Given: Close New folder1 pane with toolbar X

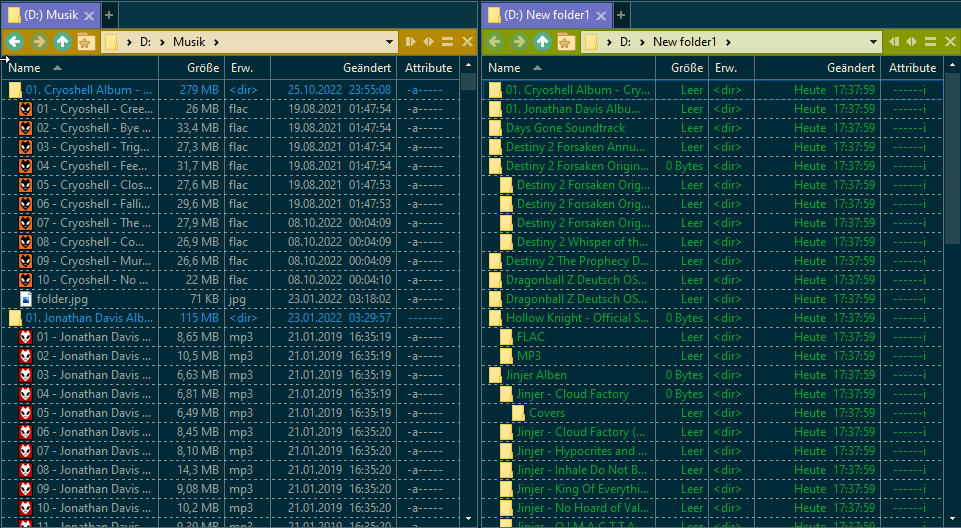Looking at the screenshot, I should point(950,42).
